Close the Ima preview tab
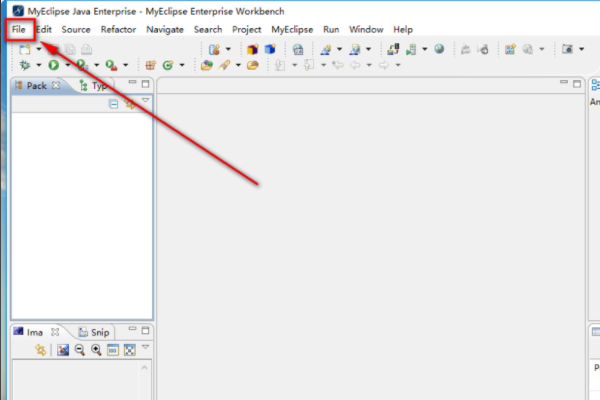This screenshot has width=600, height=400. [x=55, y=332]
